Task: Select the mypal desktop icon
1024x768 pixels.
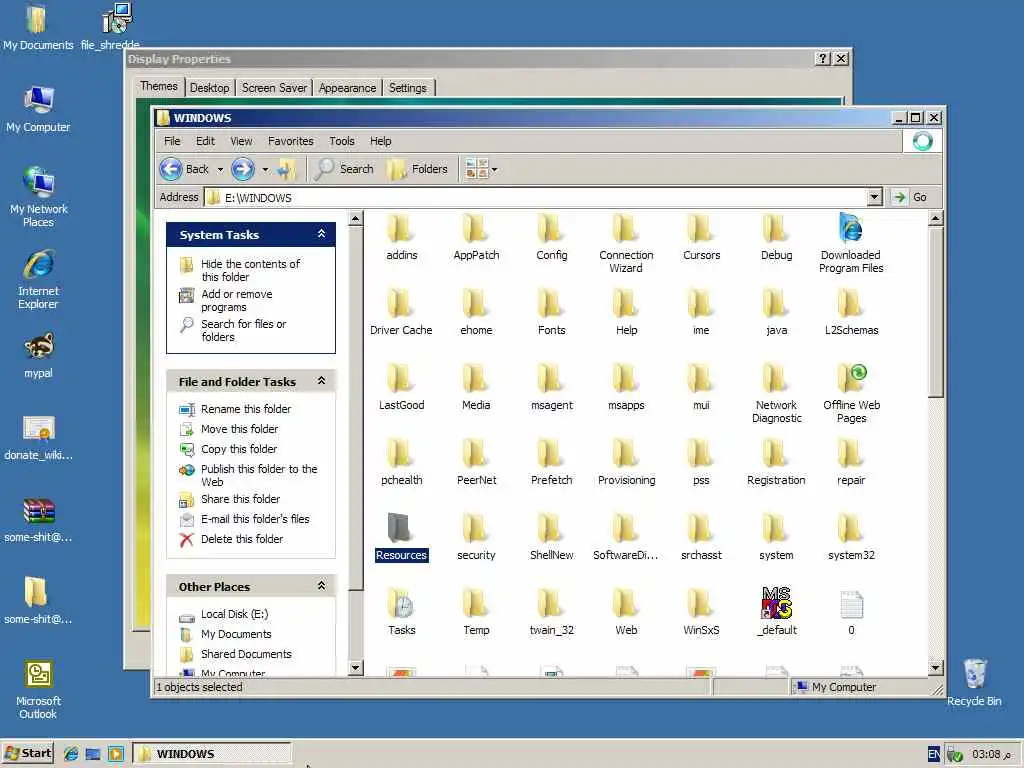Action: click(39, 356)
